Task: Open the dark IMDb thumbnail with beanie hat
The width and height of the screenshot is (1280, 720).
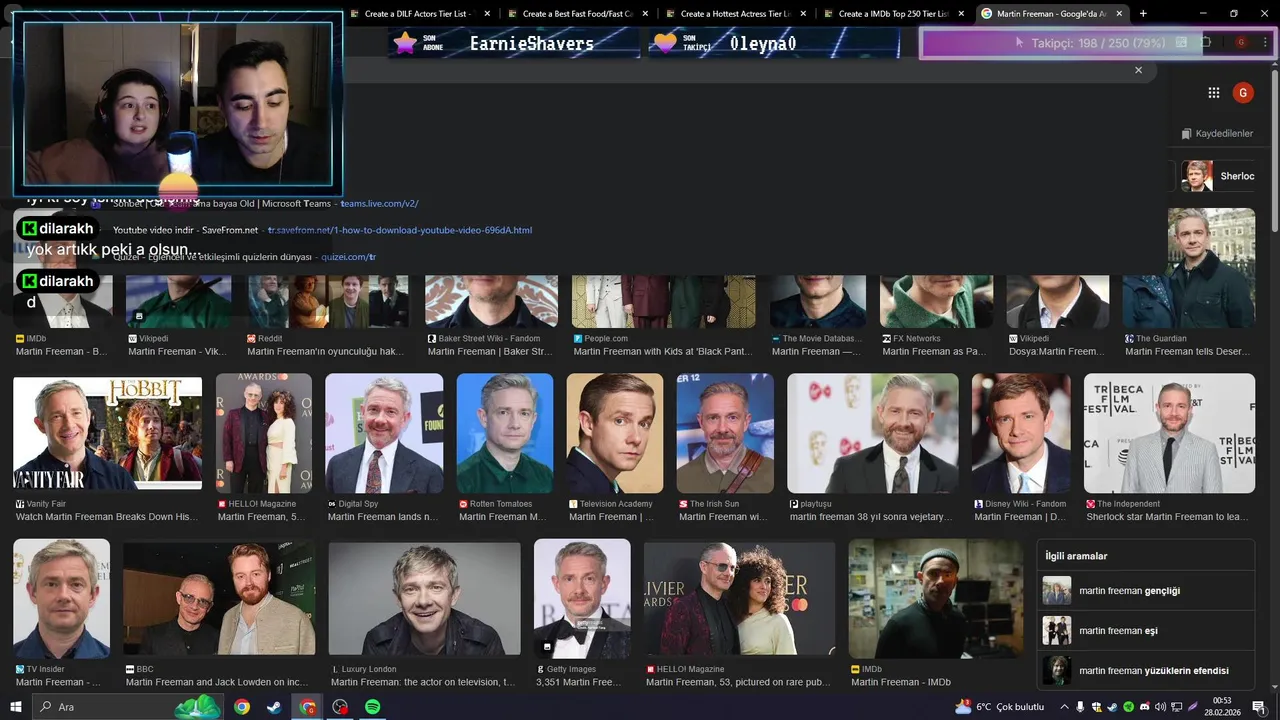Action: (936, 598)
